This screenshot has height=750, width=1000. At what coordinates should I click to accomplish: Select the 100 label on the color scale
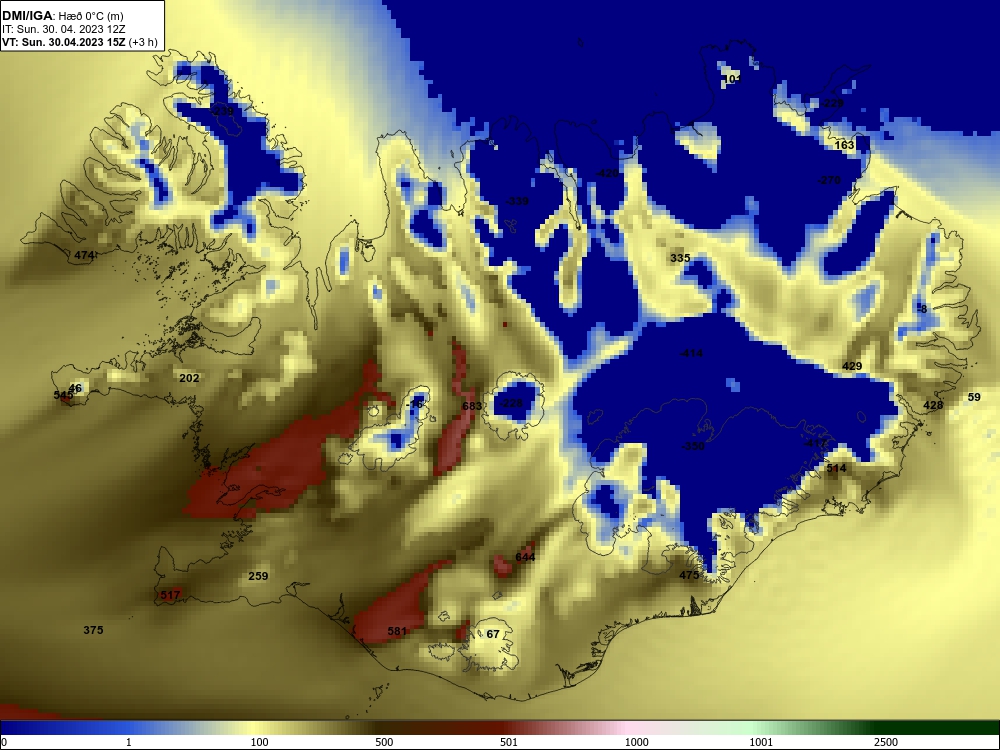pyautogui.click(x=259, y=742)
